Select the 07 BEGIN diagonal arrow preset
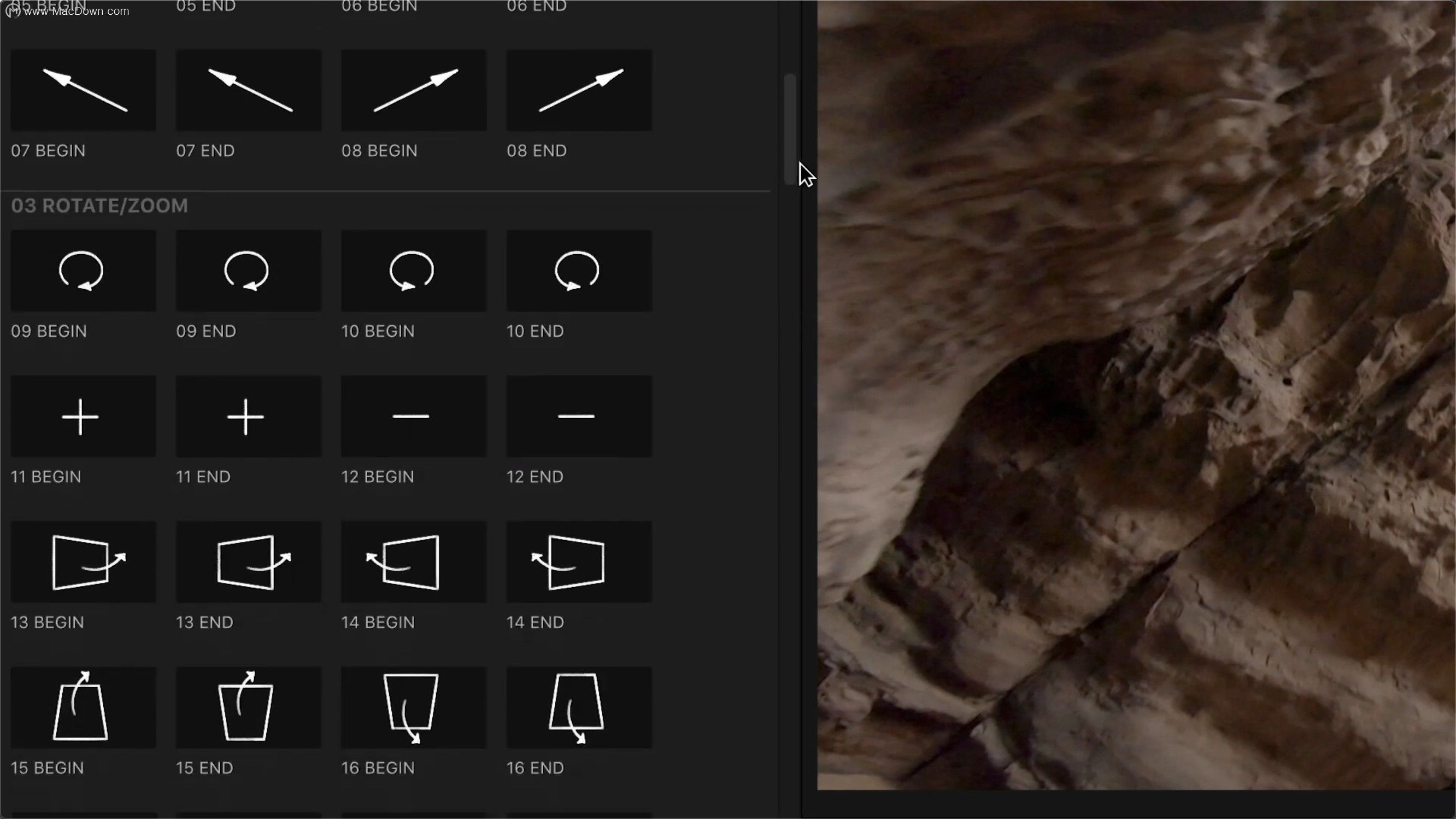The width and height of the screenshot is (1456, 819). tap(83, 90)
